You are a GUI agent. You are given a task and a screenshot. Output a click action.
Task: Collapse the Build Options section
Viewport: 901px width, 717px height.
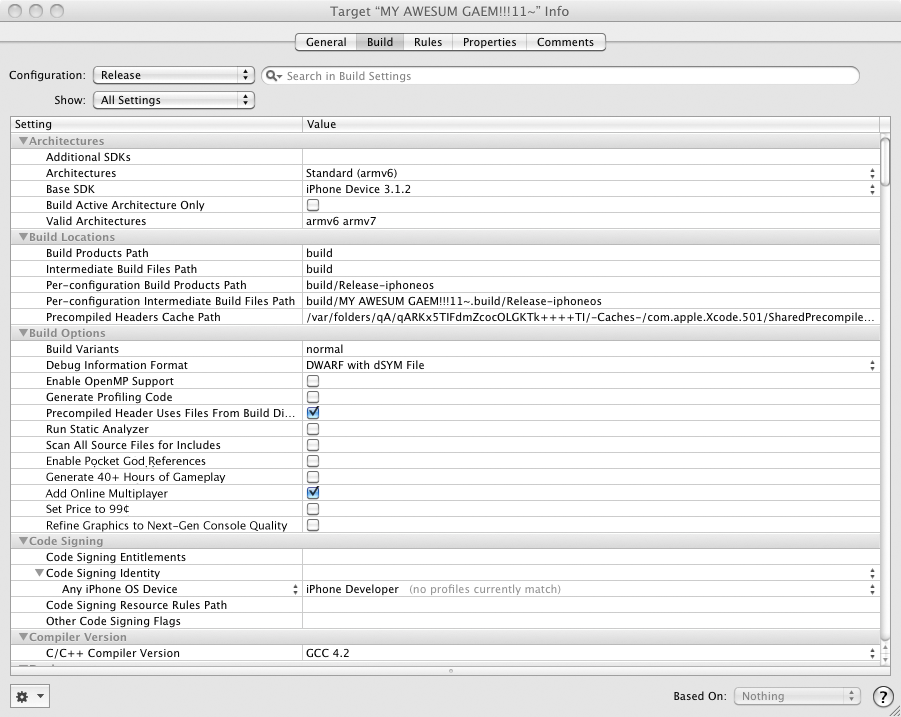(23, 333)
